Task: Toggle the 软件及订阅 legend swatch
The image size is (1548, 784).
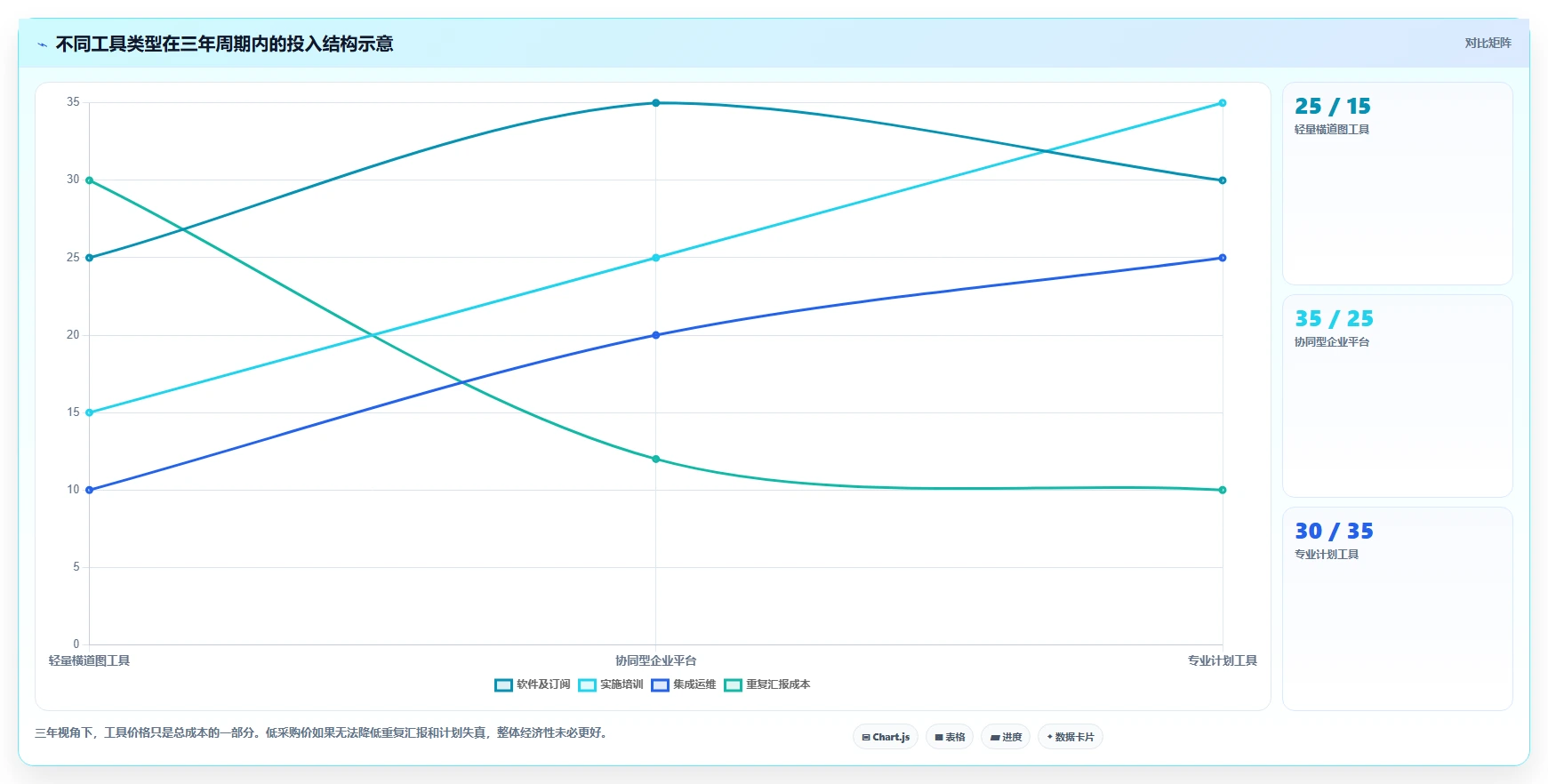Action: [x=503, y=685]
